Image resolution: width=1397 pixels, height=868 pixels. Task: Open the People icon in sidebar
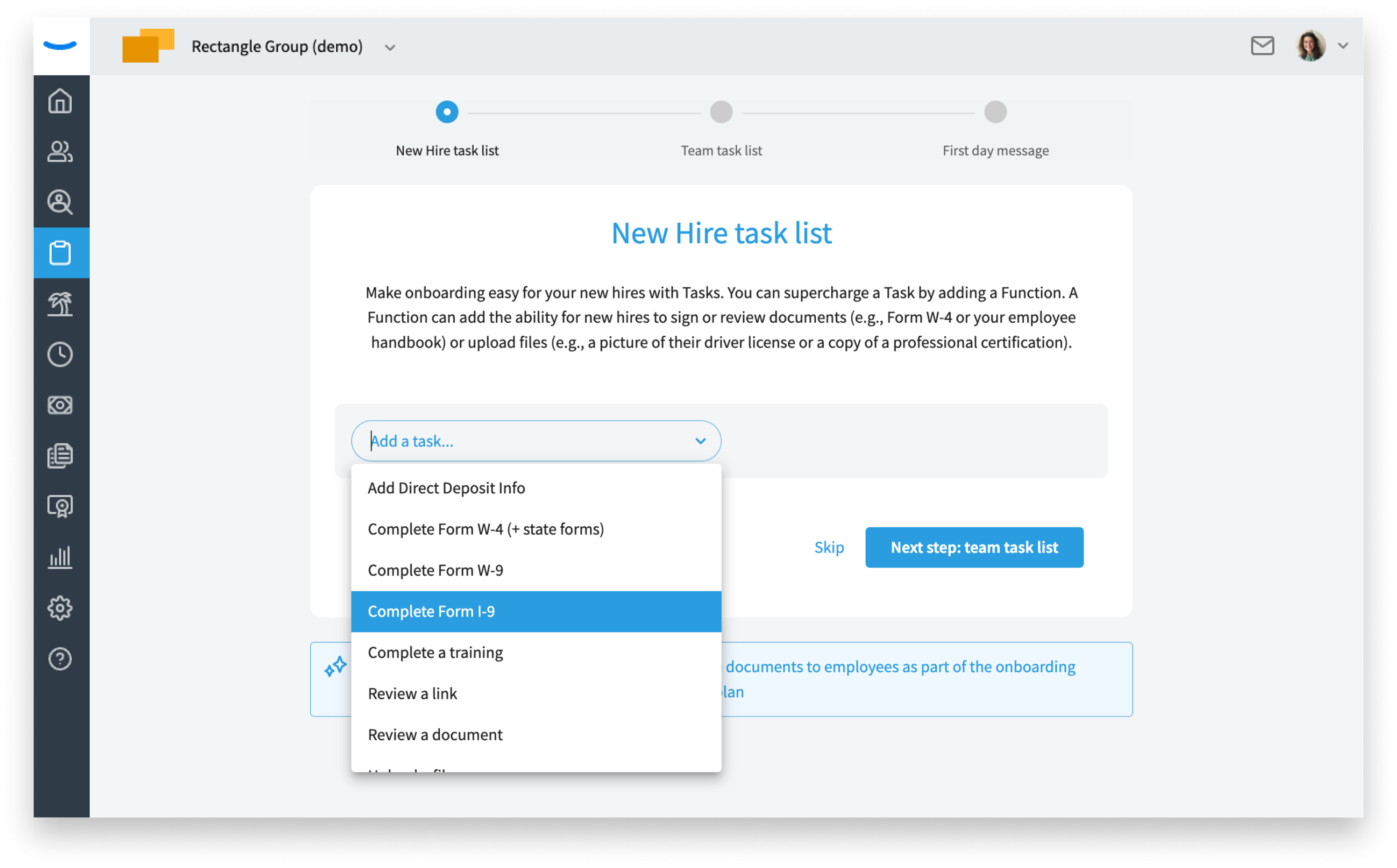pyautogui.click(x=60, y=152)
